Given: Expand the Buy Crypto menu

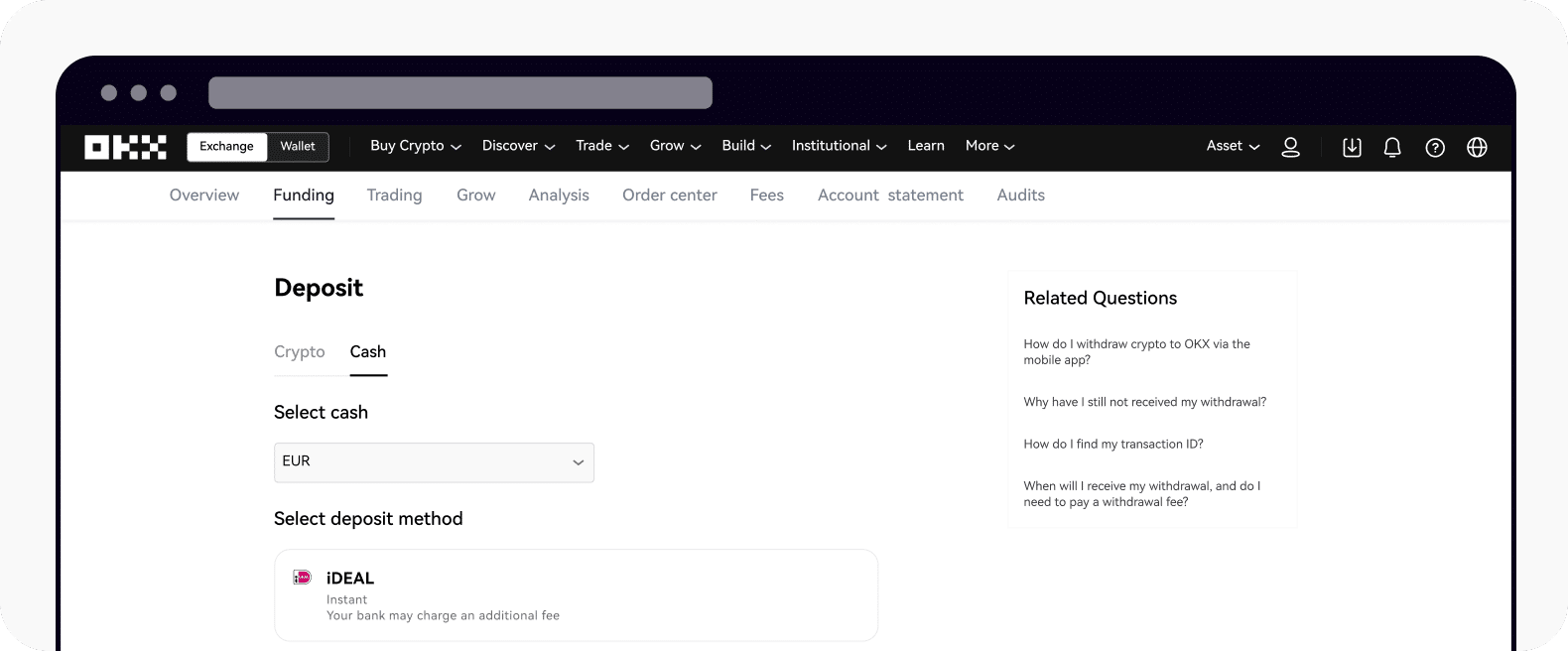Looking at the screenshot, I should [416, 146].
